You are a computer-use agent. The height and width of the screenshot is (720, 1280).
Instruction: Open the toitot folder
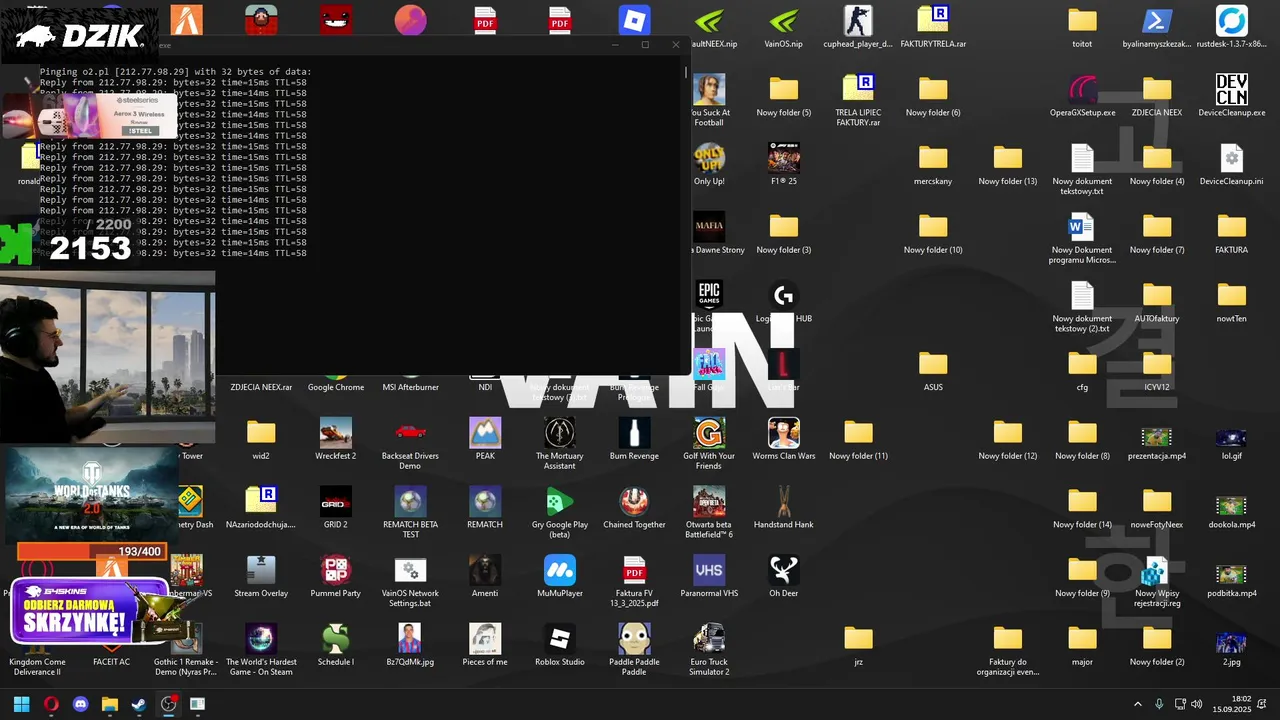pos(1082,28)
